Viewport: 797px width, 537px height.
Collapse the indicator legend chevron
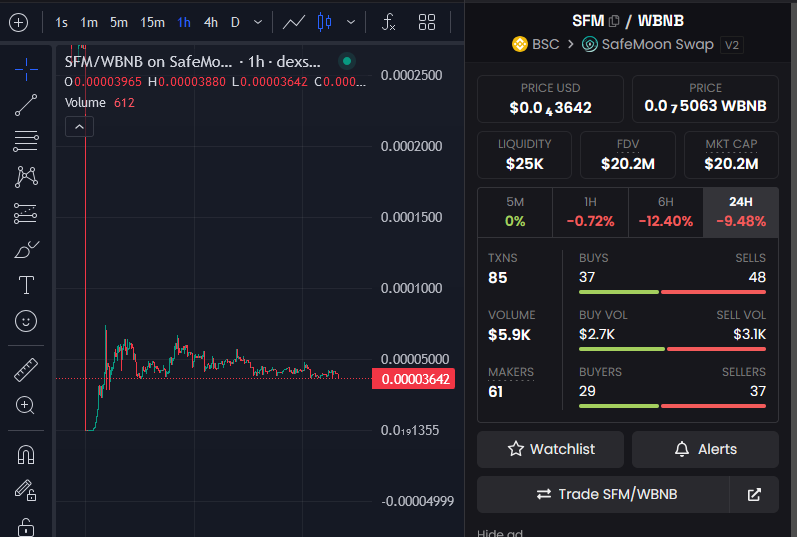pyautogui.click(x=79, y=127)
